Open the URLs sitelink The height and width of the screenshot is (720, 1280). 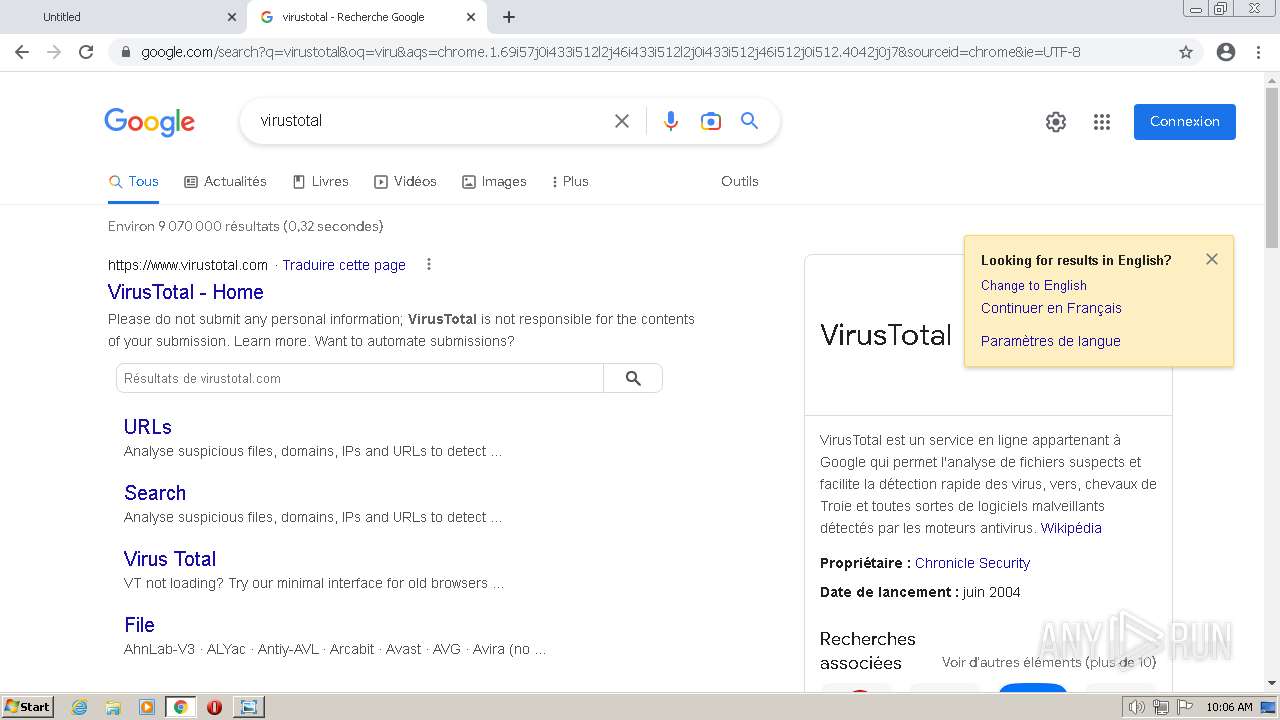148,427
